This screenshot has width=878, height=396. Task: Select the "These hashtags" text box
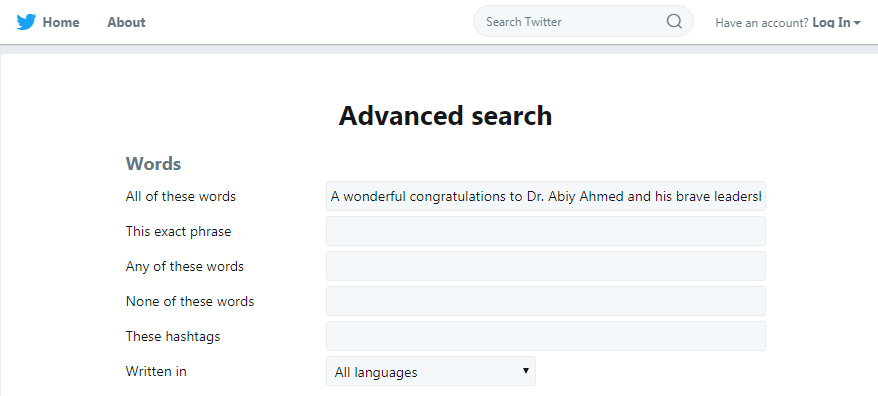[545, 336]
